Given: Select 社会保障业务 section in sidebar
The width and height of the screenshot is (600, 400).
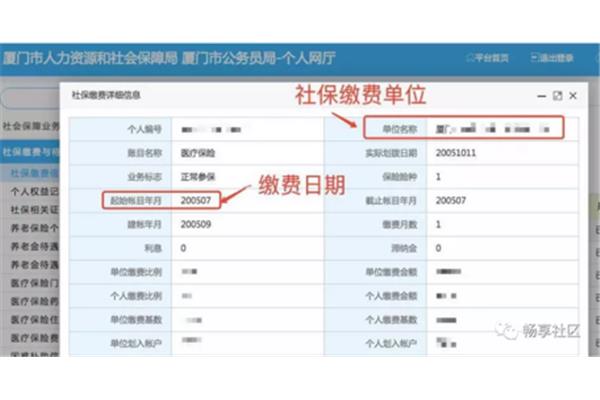Looking at the screenshot, I should tap(31, 126).
